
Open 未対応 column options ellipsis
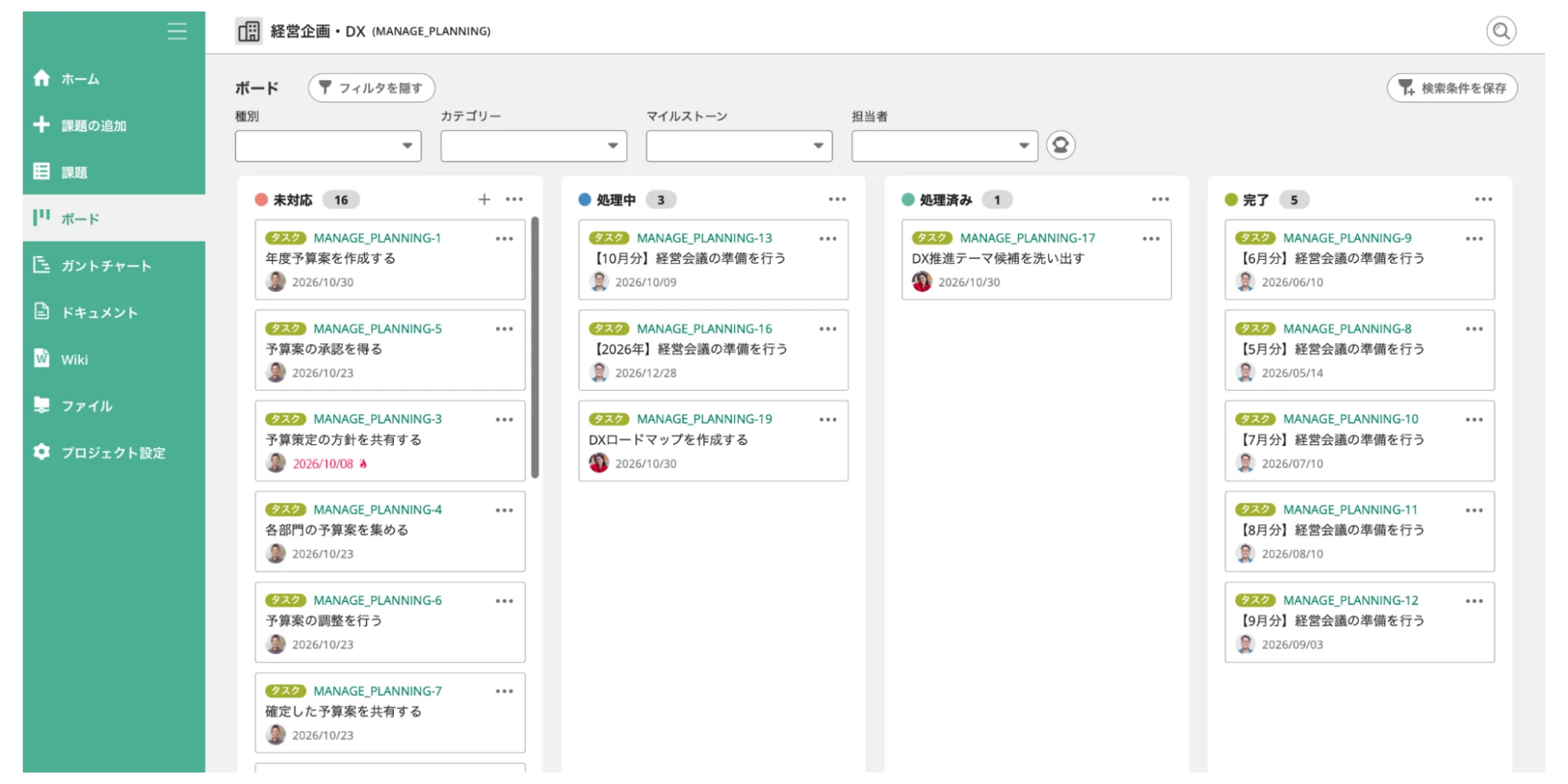[x=514, y=199]
